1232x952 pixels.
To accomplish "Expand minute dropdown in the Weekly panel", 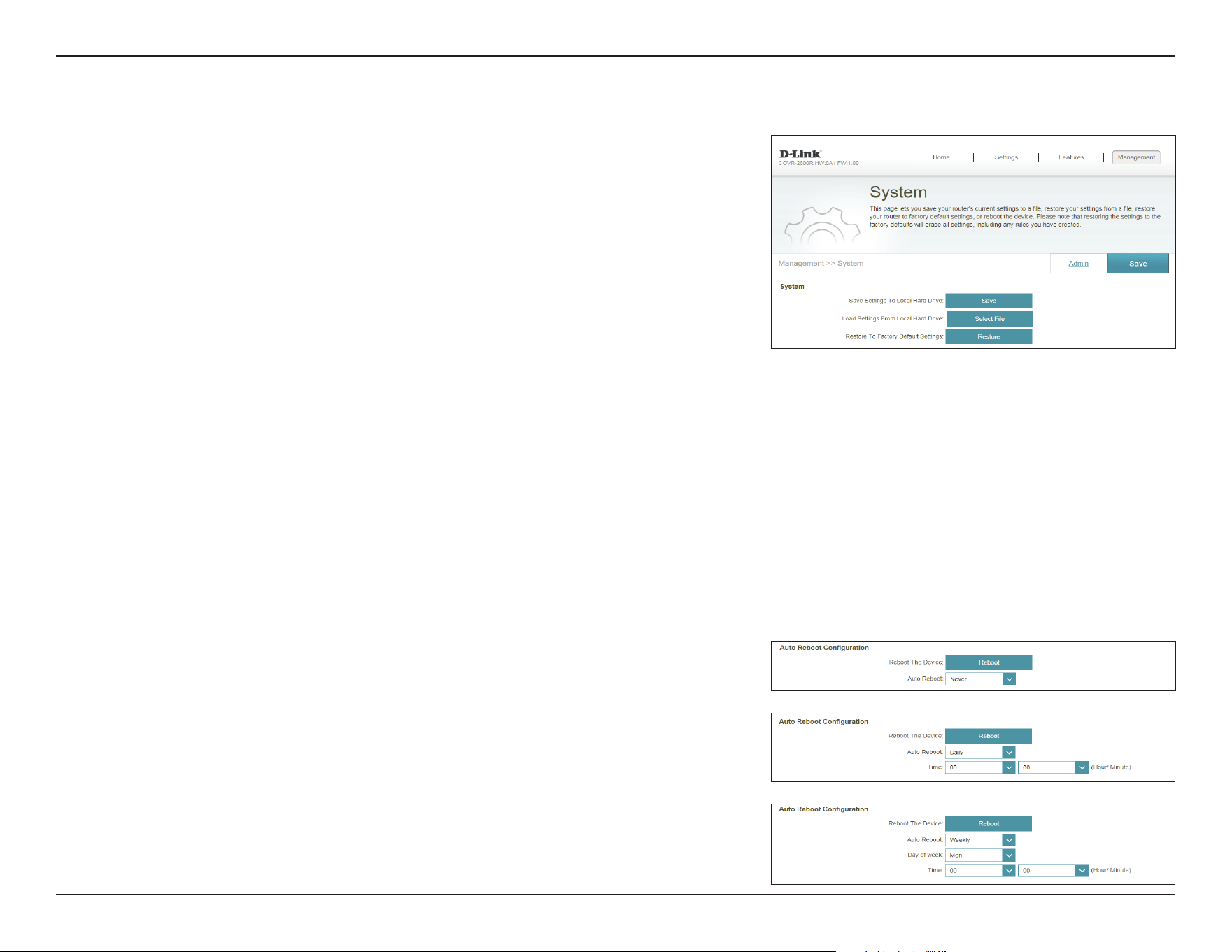I will pyautogui.click(x=1053, y=870).
